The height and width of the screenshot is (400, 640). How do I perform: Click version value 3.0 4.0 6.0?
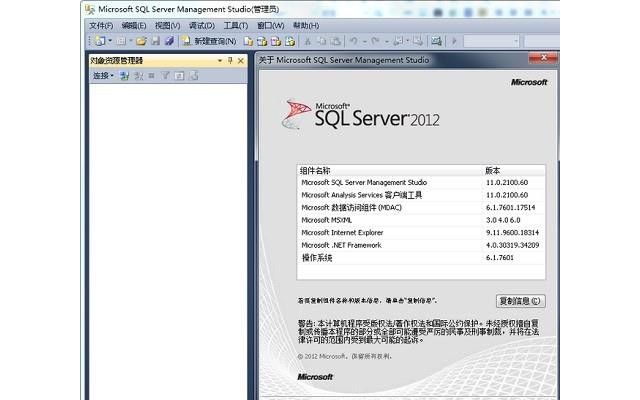(503, 220)
